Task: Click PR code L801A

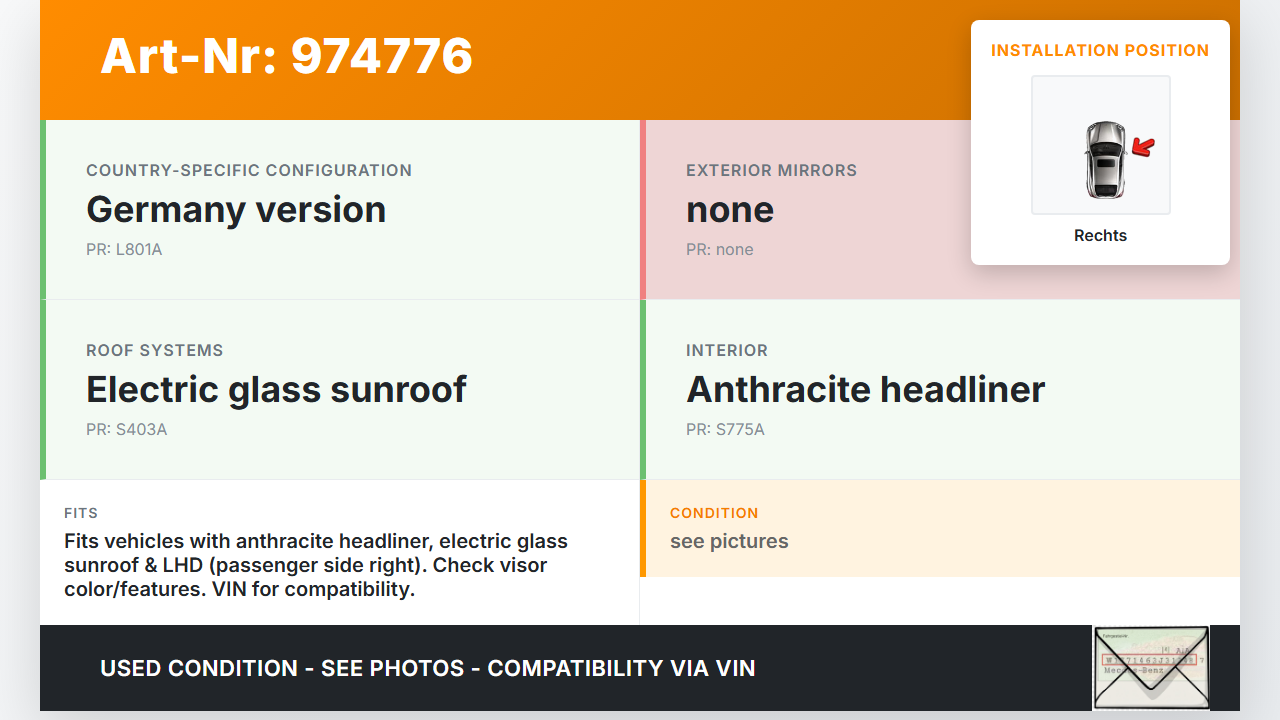Action: pyautogui.click(x=124, y=250)
